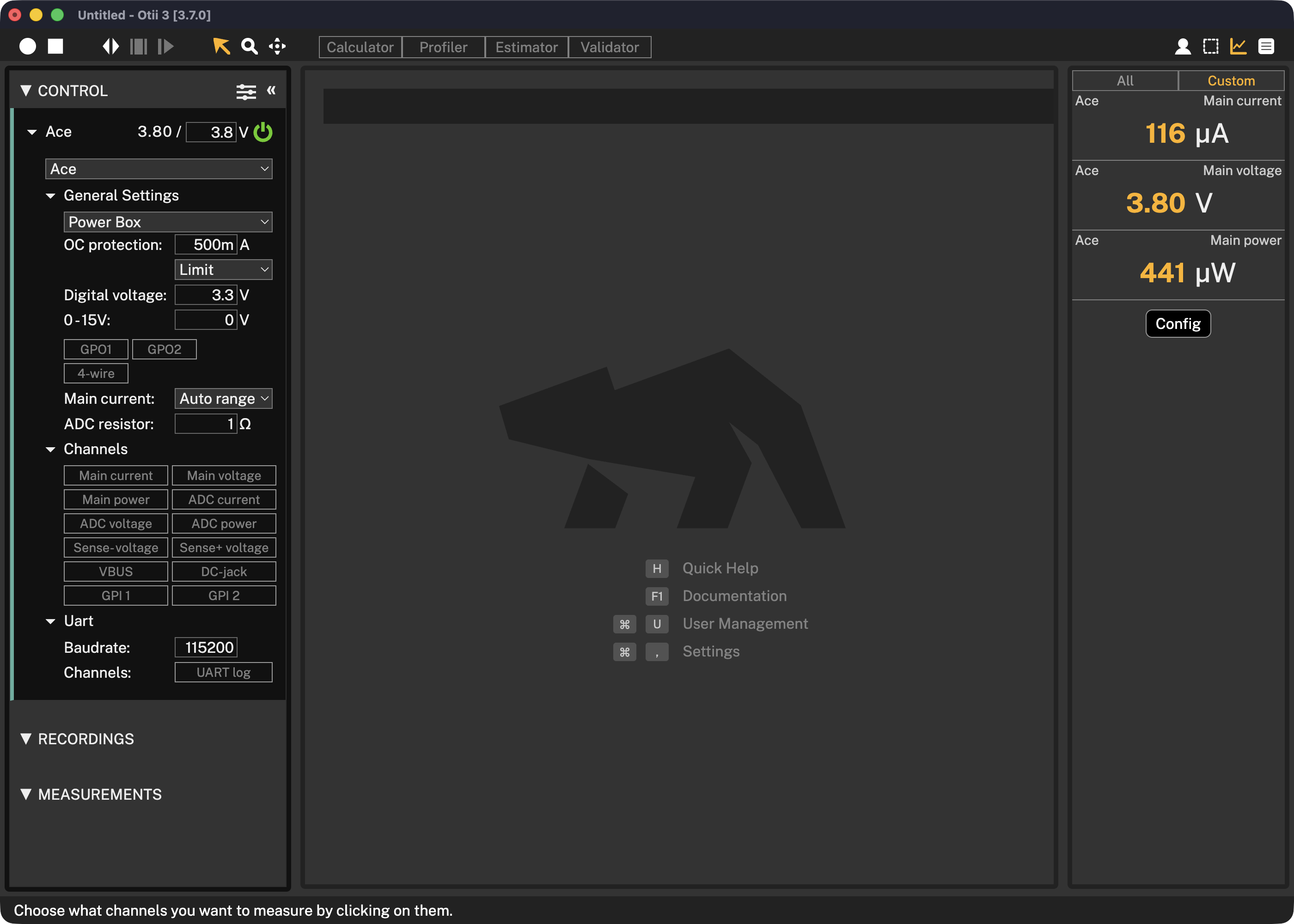Screen dimensions: 1294x924
Task: Select the orange arrow pointer tool
Action: click(221, 47)
